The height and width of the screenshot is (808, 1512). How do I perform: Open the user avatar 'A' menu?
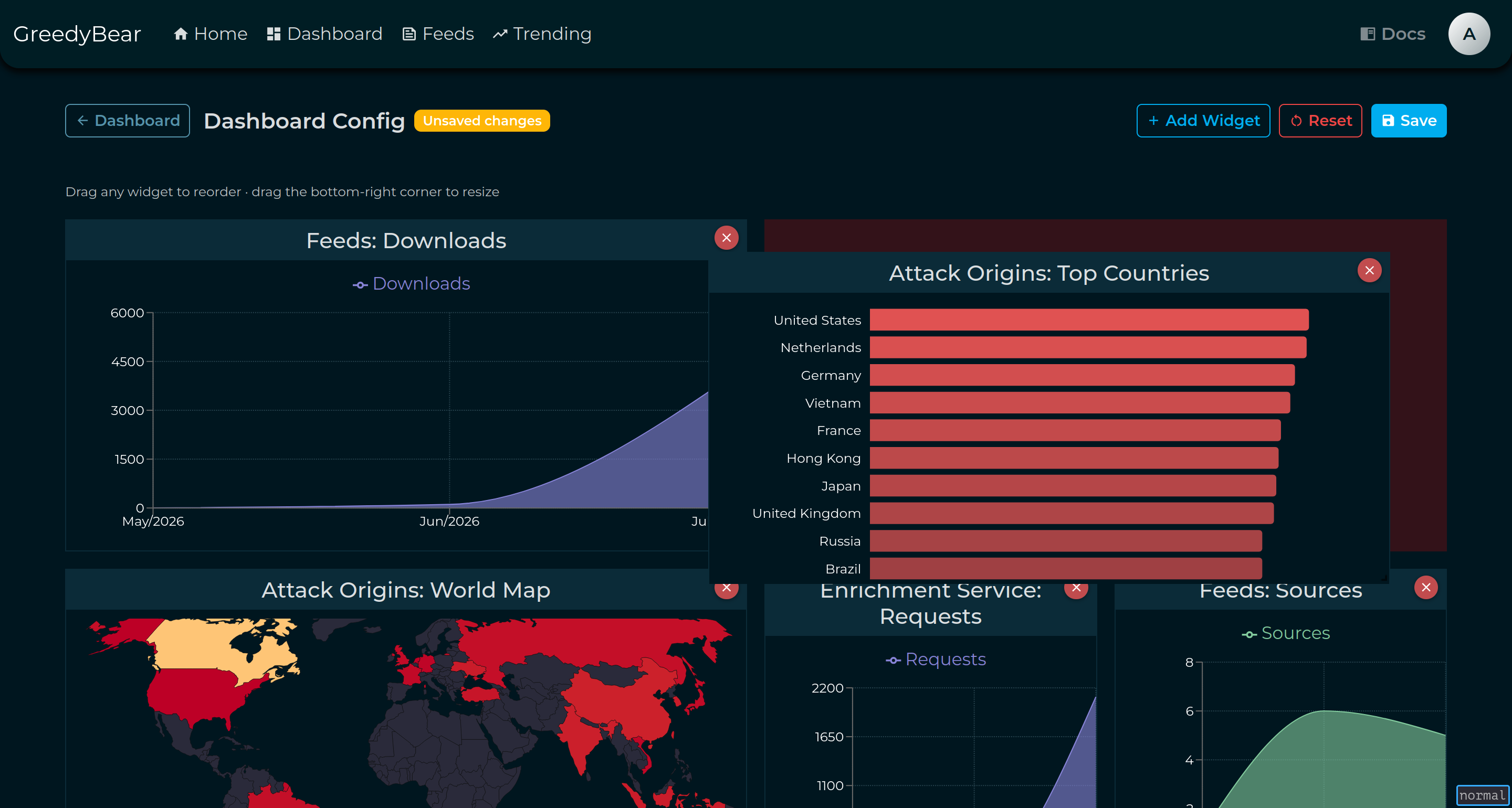(x=1468, y=34)
